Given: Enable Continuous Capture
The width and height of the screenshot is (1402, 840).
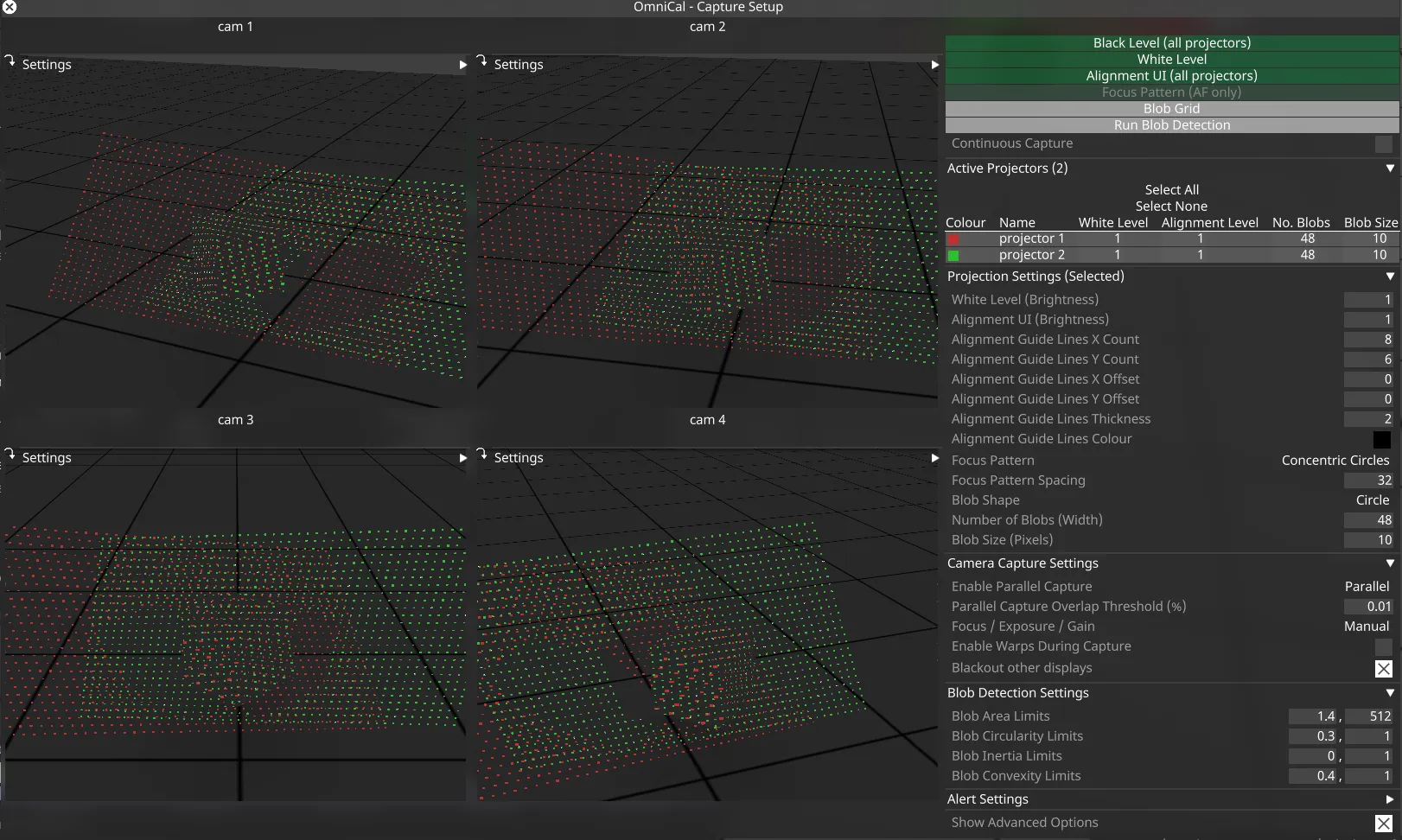Looking at the screenshot, I should click(x=1383, y=143).
